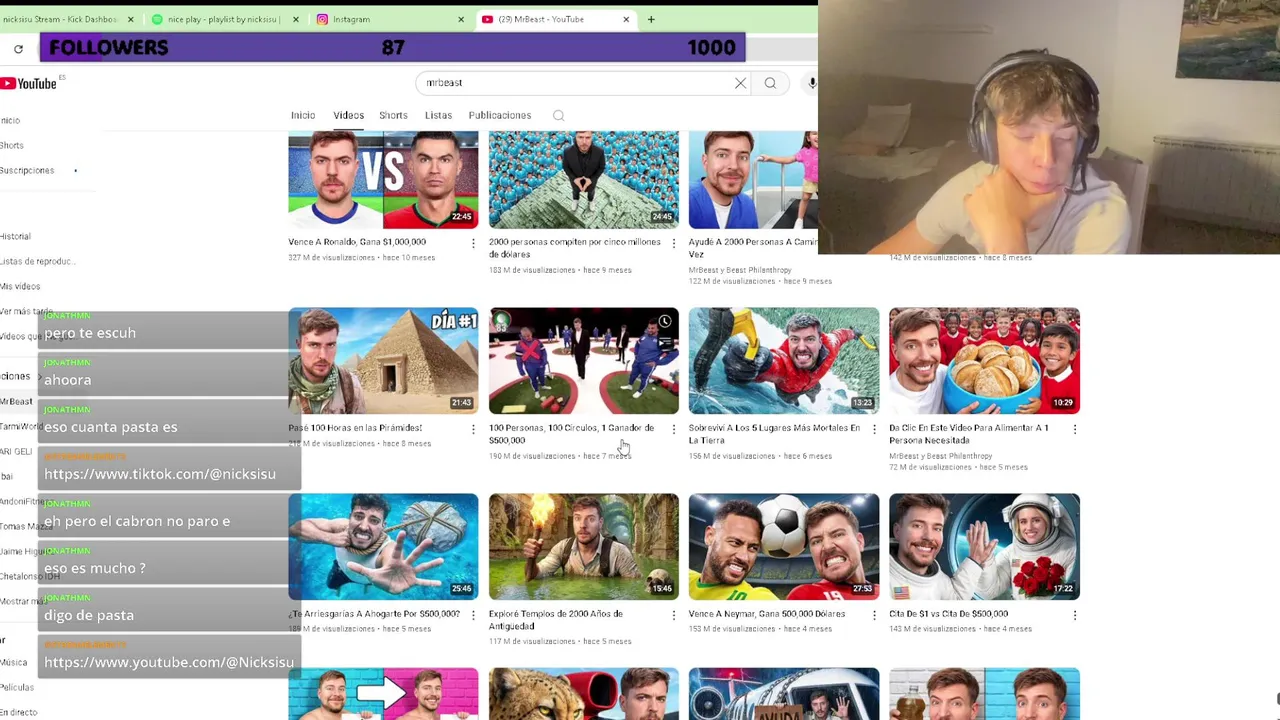
Task: Clear the mrbeast search text with X
Action: 740,83
